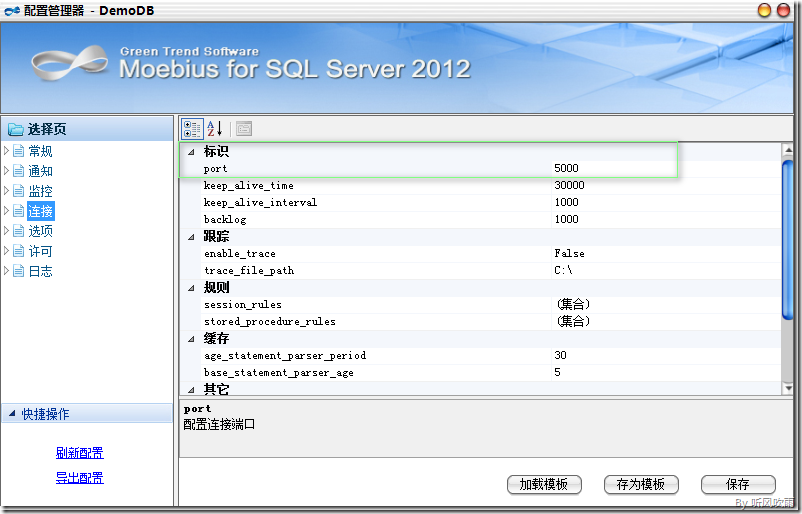This screenshot has height=514, width=802.
Task: Click the 存为模板 button
Action: coord(641,484)
